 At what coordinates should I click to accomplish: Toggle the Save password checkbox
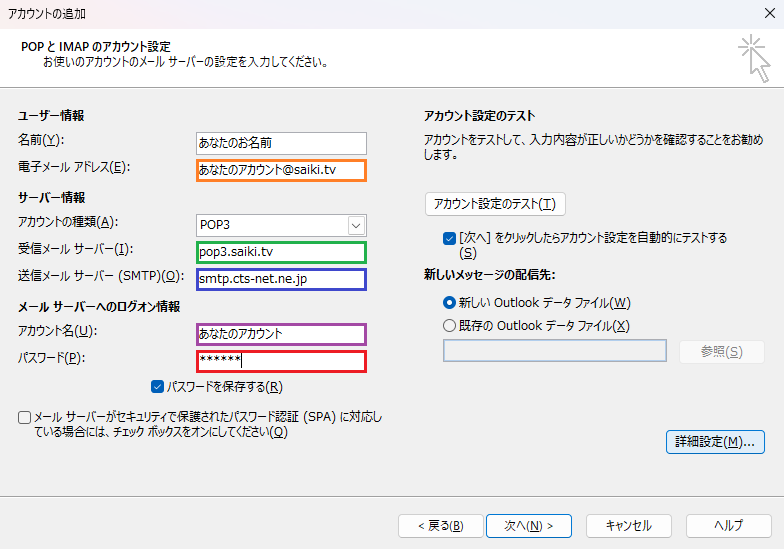[x=158, y=387]
